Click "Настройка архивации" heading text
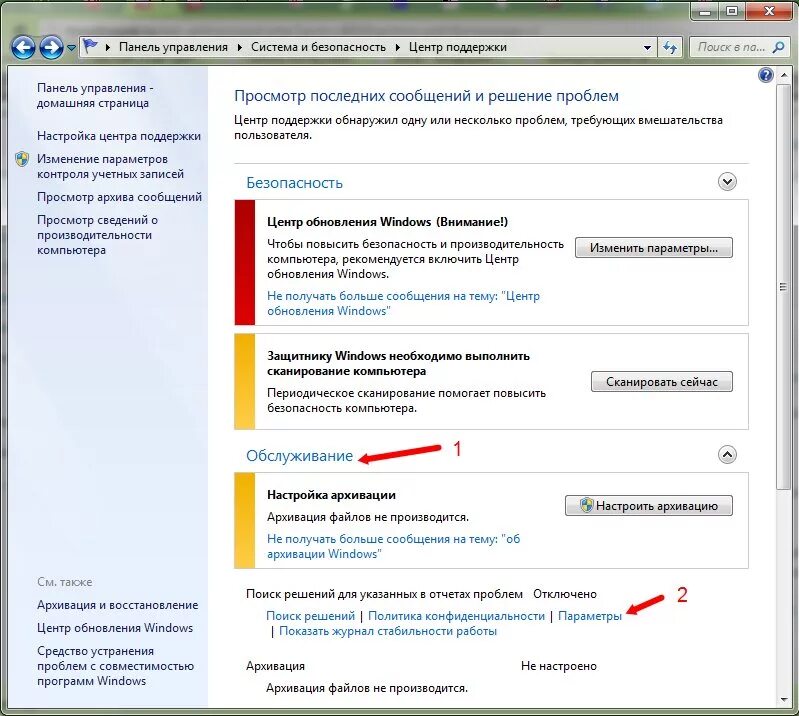Image resolution: width=799 pixels, height=716 pixels. pos(331,495)
